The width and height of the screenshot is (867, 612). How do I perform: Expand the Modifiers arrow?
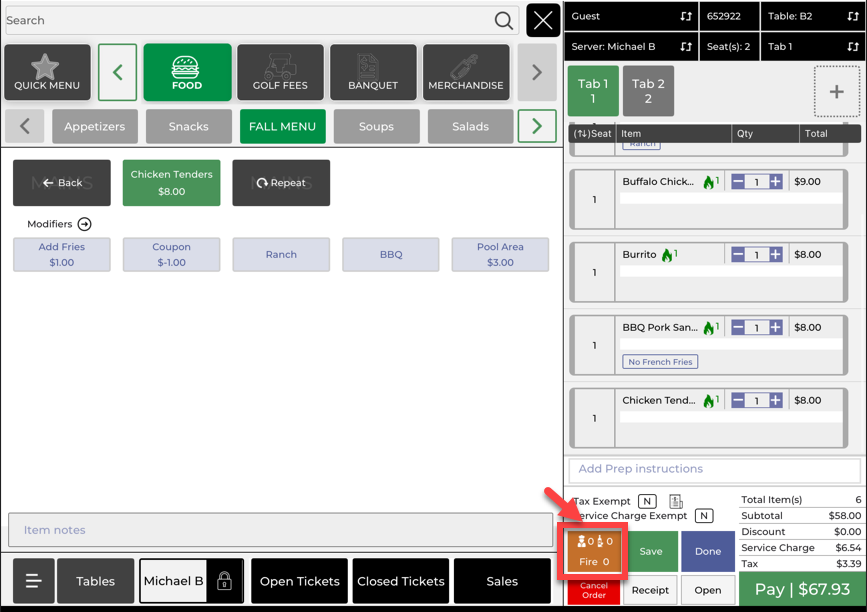[x=85, y=224]
